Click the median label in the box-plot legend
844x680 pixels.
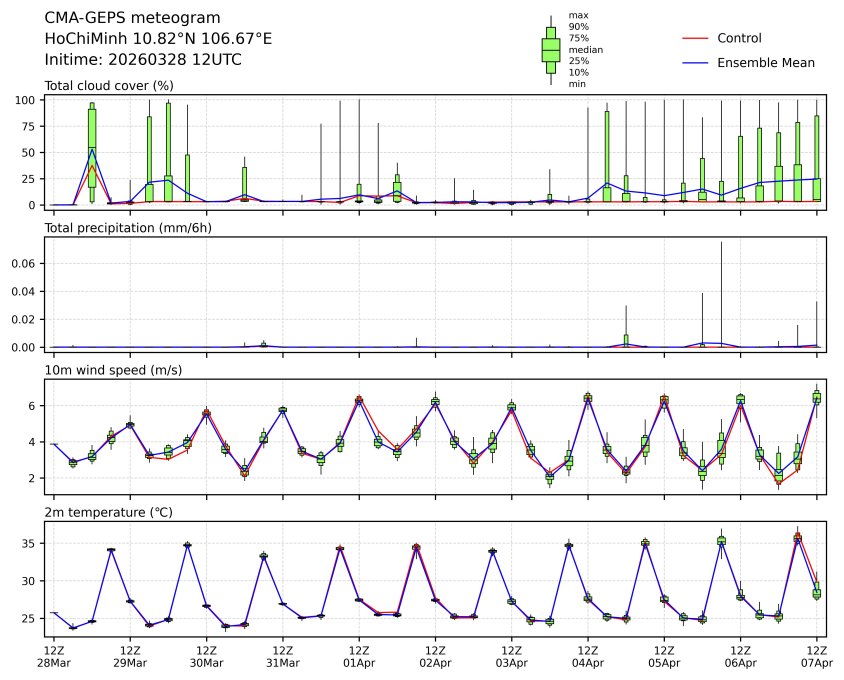coord(585,49)
